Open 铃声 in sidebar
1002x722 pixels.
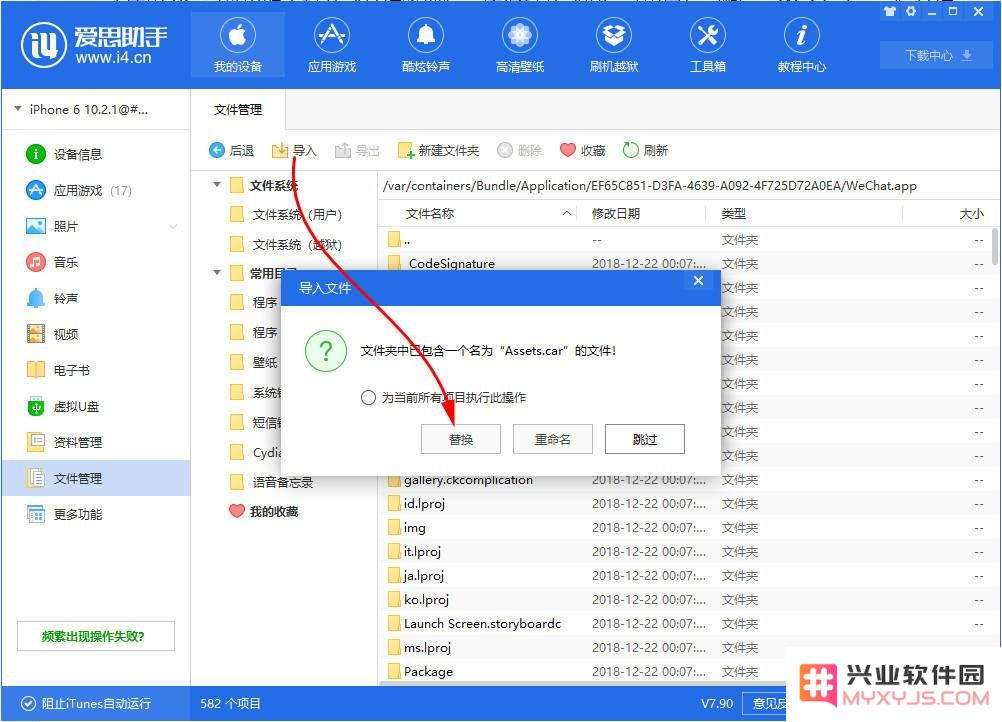tap(96, 298)
